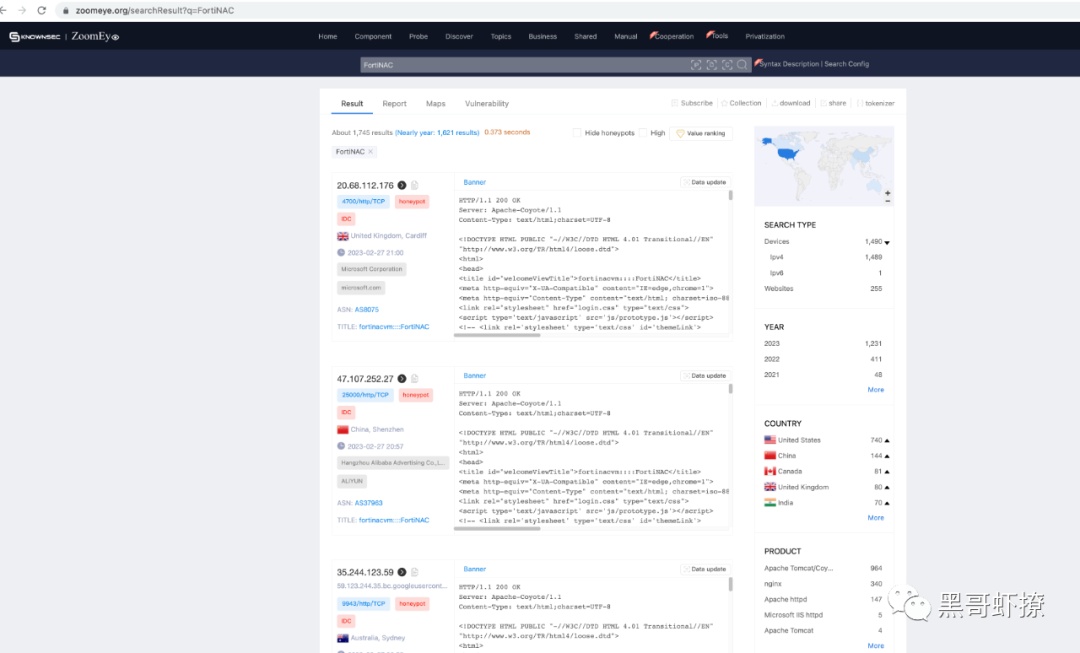This screenshot has height=653, width=1080.
Task: Show More under PRODUCT section
Action: click(x=875, y=646)
